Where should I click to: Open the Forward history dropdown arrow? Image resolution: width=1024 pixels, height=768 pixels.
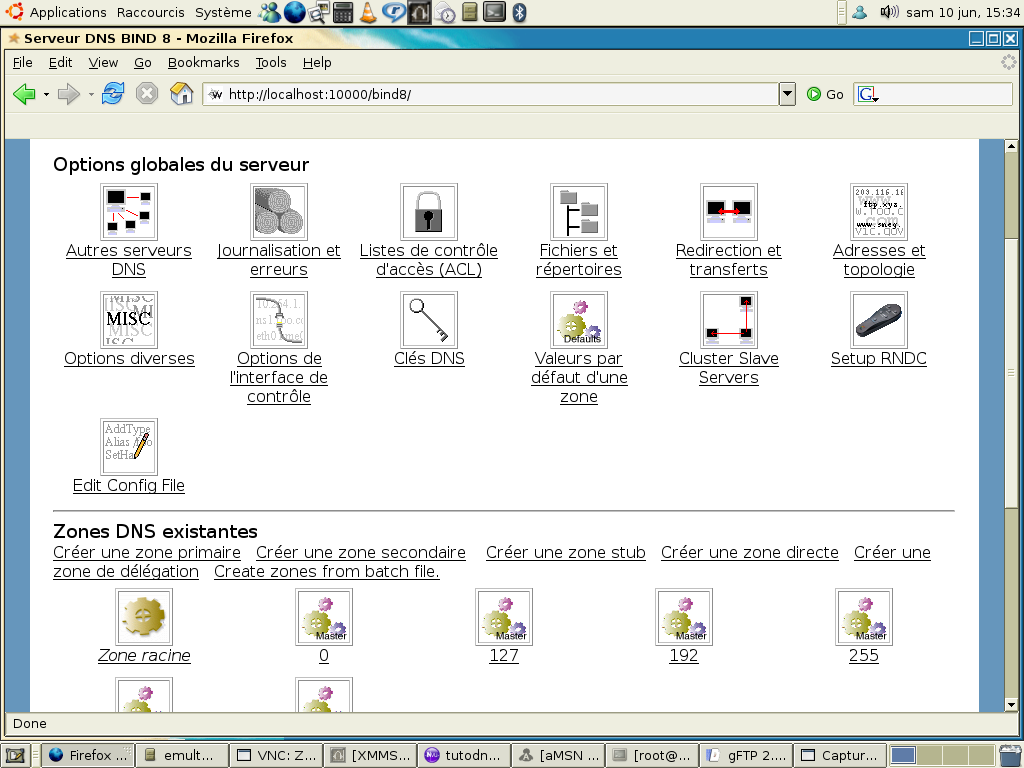tap(91, 95)
